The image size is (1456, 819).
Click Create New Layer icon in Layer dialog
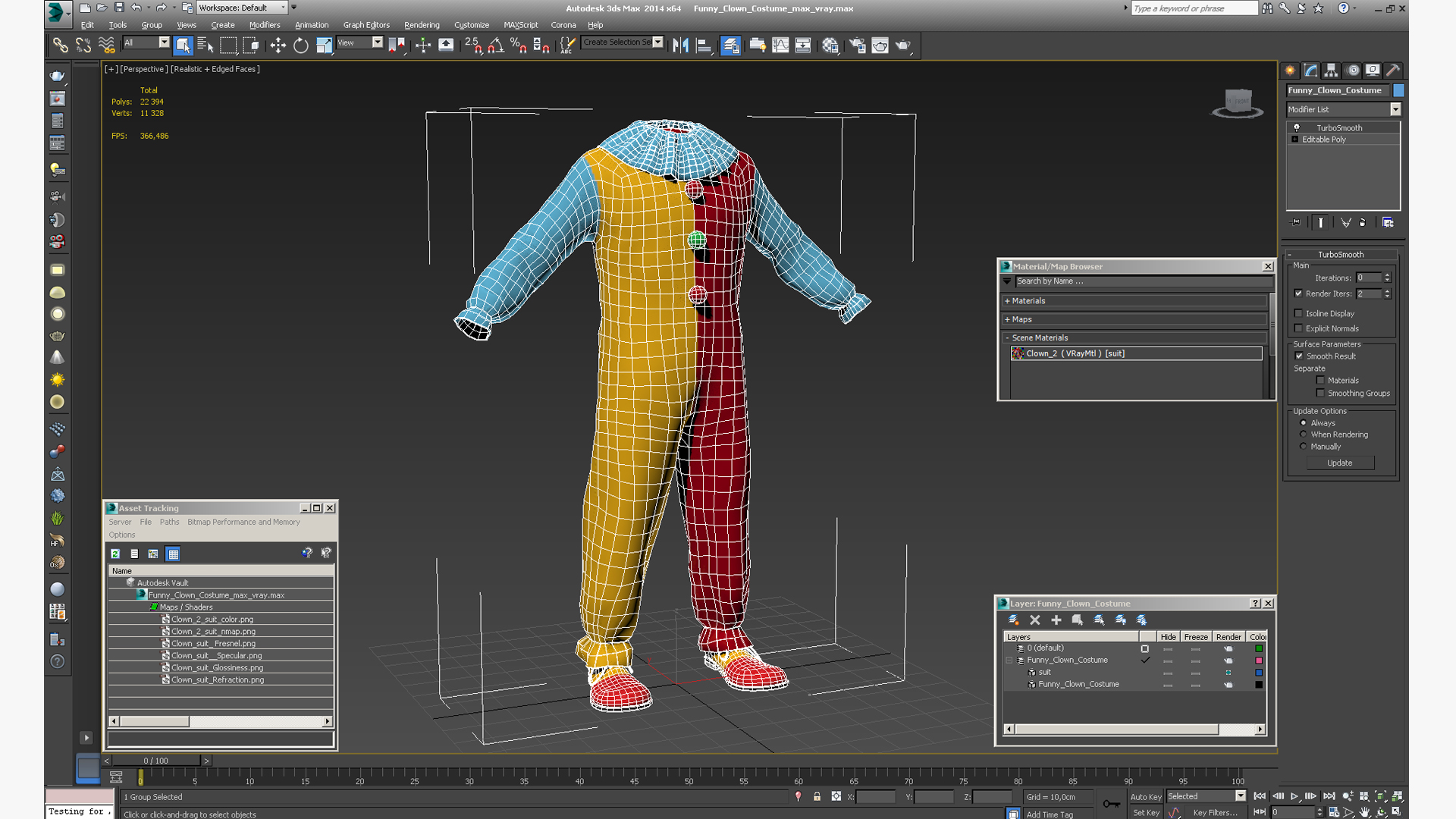1013,620
